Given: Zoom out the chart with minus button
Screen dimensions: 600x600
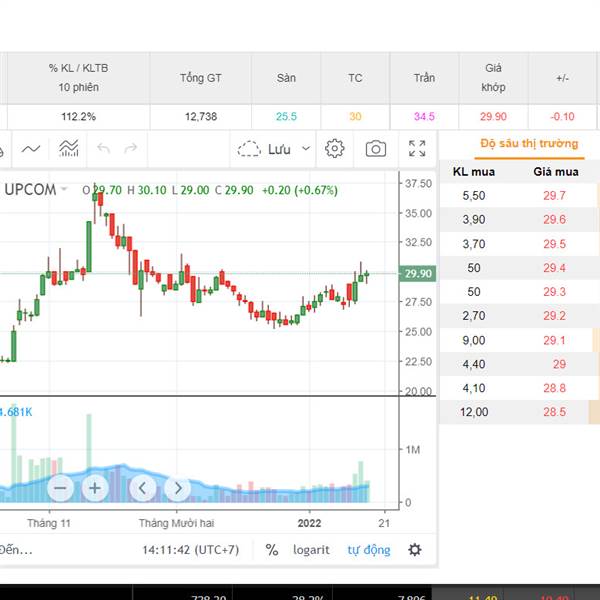Looking at the screenshot, I should pyautogui.click(x=61, y=488).
